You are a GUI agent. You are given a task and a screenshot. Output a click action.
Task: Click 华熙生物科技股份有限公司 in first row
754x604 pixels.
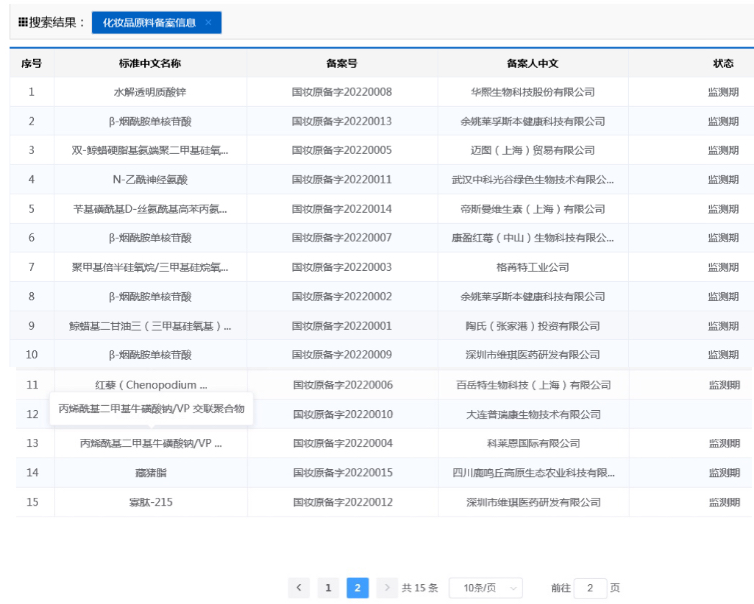click(x=532, y=92)
